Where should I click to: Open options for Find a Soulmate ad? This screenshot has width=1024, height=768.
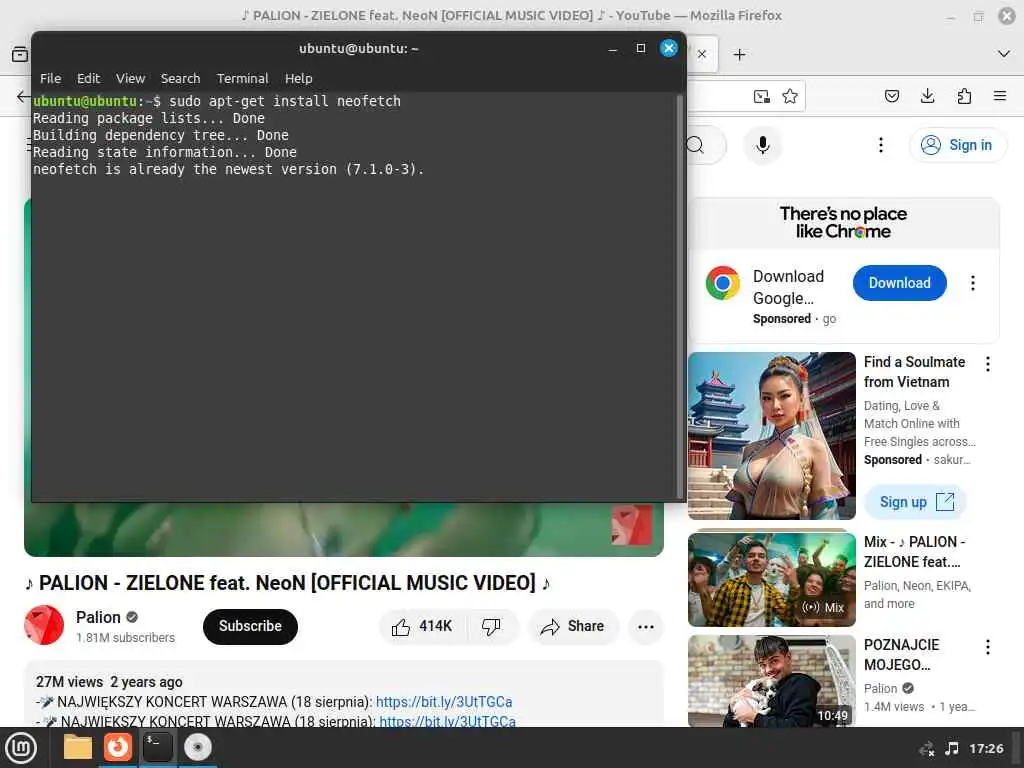click(x=987, y=364)
